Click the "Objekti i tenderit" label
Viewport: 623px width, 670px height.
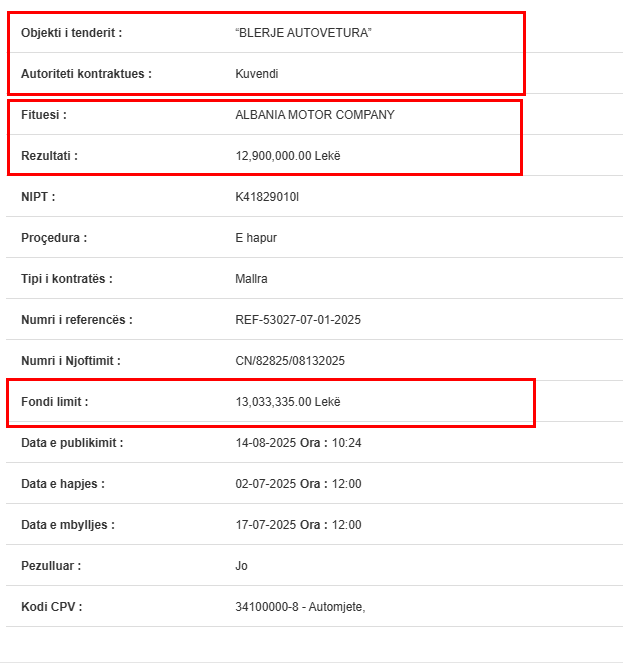pos(71,33)
